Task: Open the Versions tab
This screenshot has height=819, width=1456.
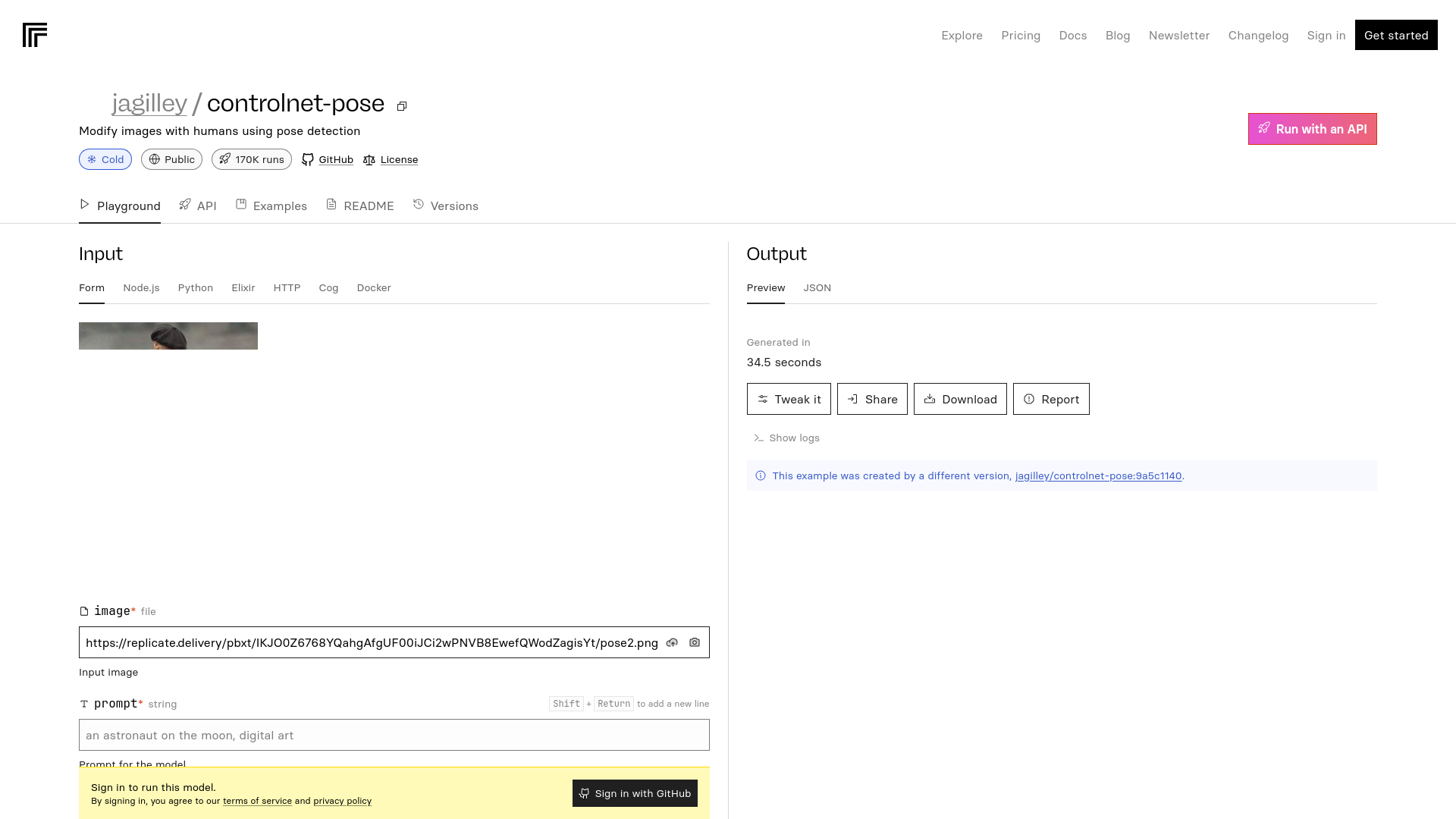Action: (446, 206)
